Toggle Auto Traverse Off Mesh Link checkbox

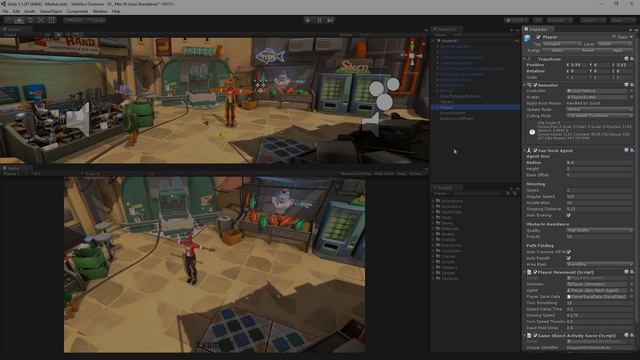pos(569,252)
